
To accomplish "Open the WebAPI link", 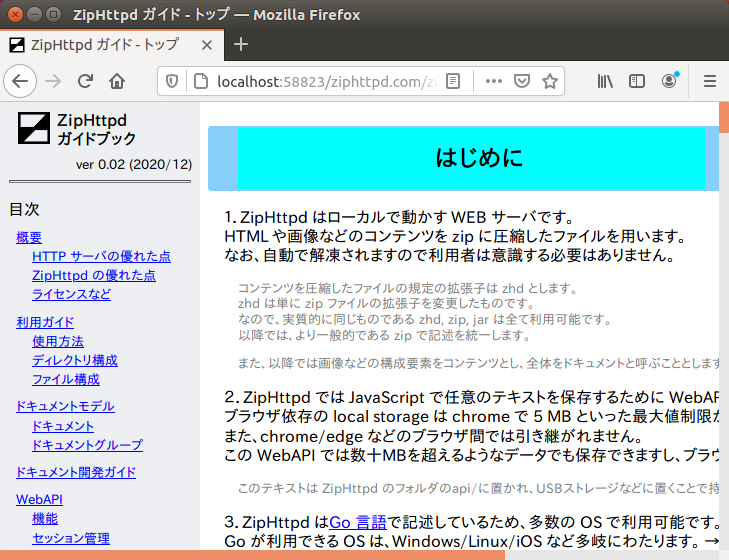I will [x=40, y=500].
